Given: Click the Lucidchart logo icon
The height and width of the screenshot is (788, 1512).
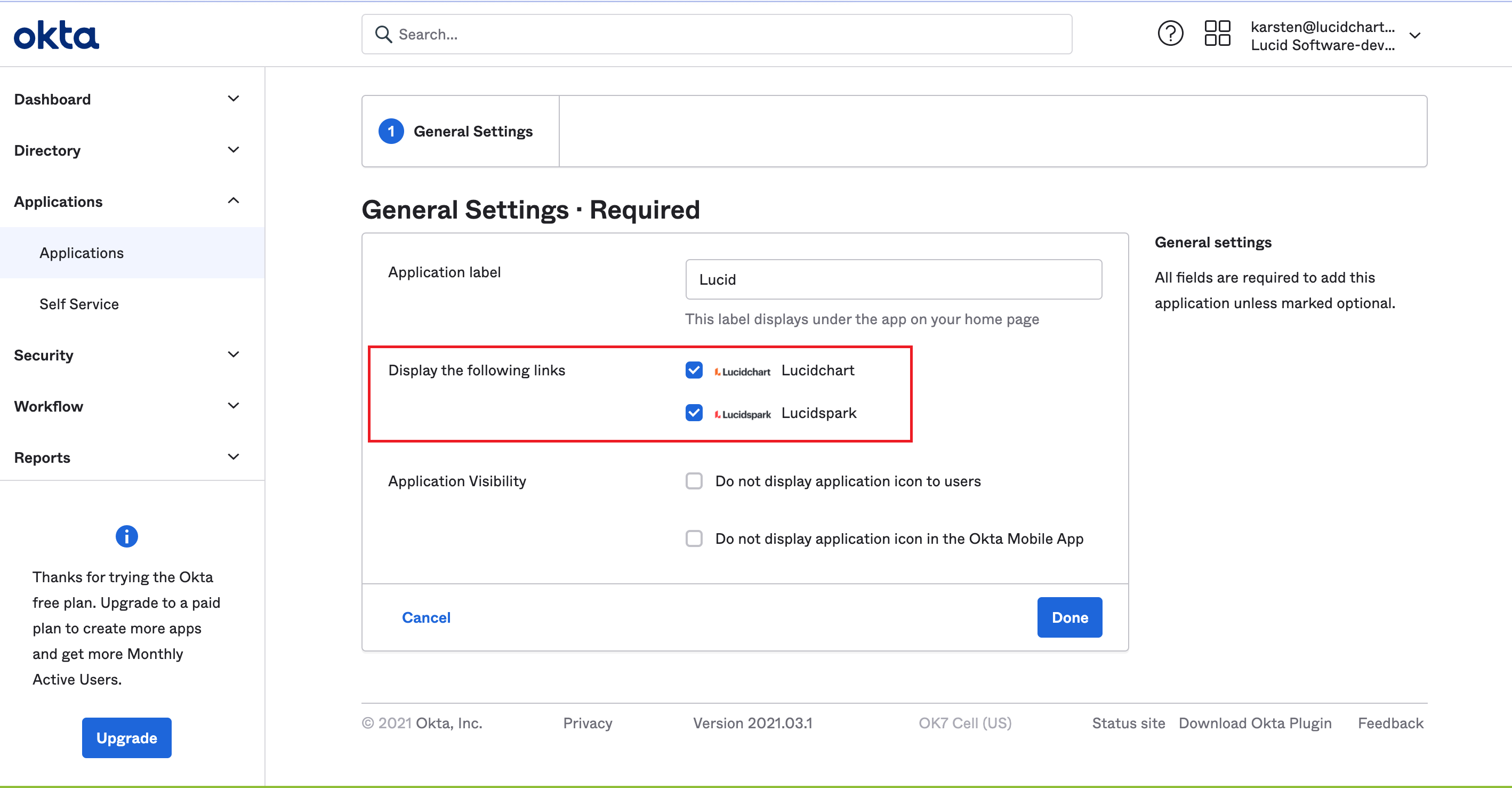Looking at the screenshot, I should (719, 370).
